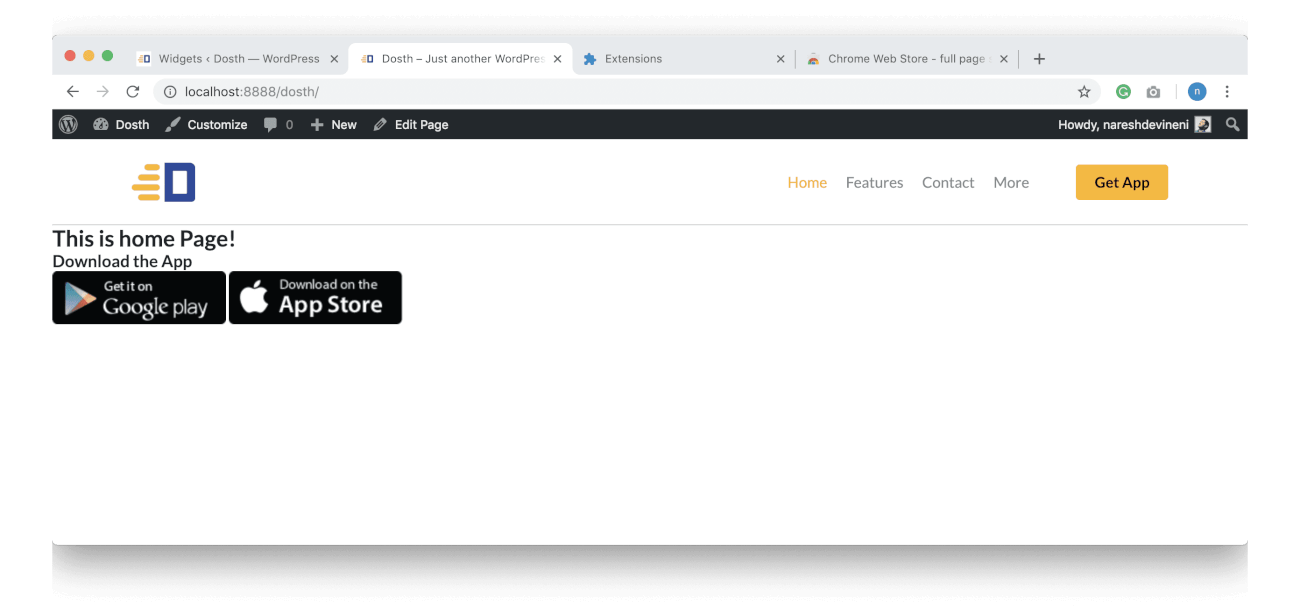Open the More navigation dropdown

click(x=1011, y=182)
